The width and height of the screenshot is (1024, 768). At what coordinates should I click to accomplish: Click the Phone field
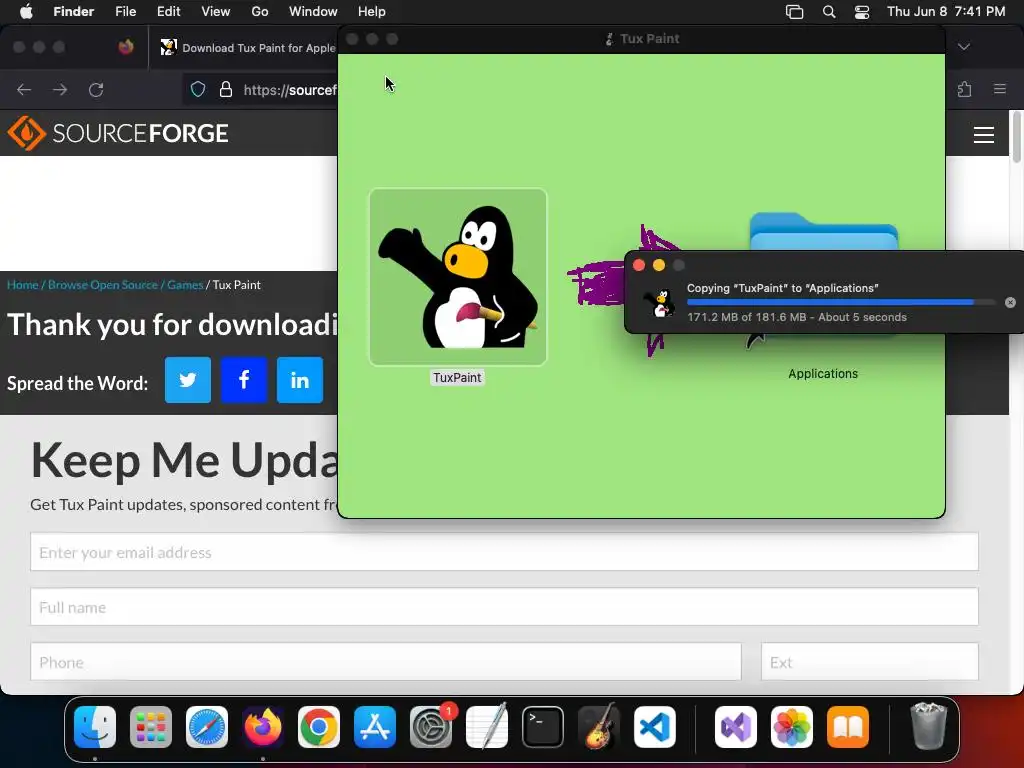pos(386,662)
